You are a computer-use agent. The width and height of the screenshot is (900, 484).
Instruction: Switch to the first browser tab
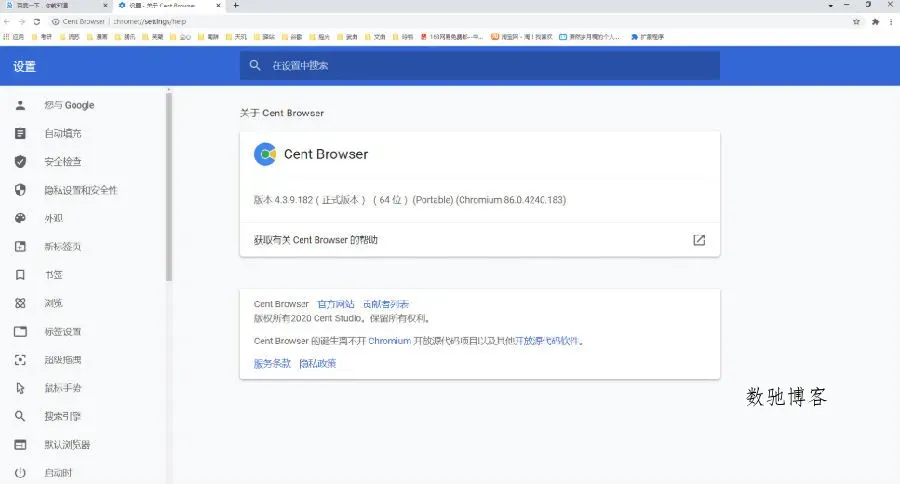56,5
